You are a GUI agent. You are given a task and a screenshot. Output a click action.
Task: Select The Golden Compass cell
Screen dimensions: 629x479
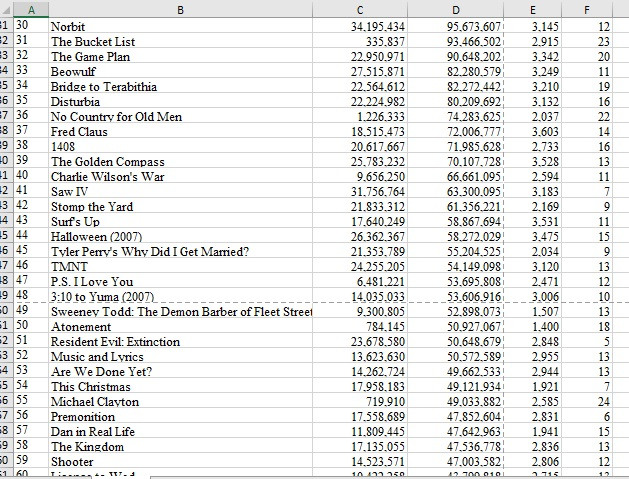point(181,162)
